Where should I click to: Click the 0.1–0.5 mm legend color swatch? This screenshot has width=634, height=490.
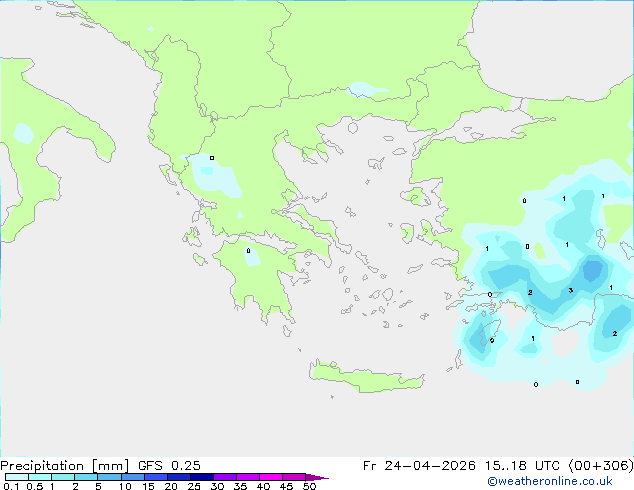tap(17, 477)
